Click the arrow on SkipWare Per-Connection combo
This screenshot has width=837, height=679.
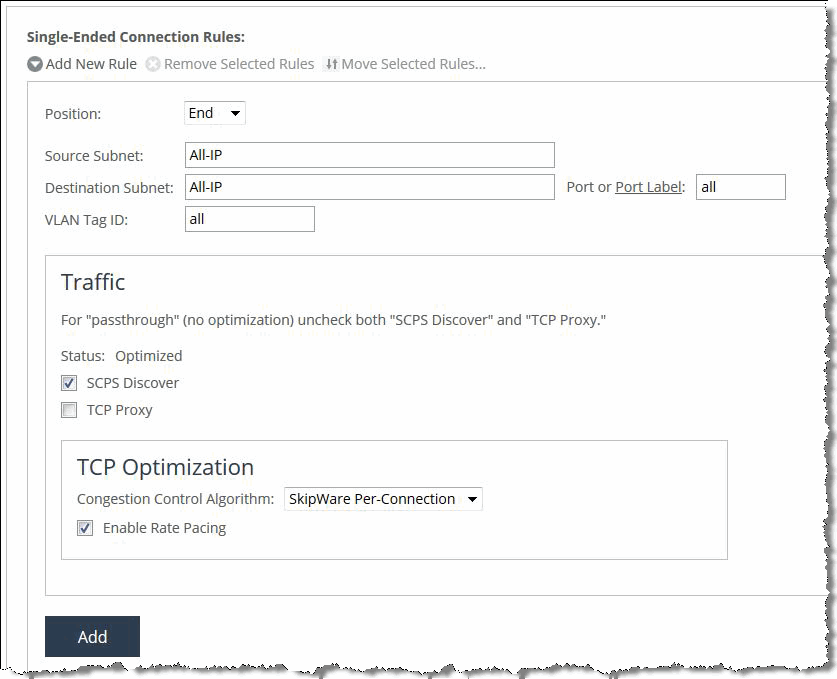click(x=472, y=499)
